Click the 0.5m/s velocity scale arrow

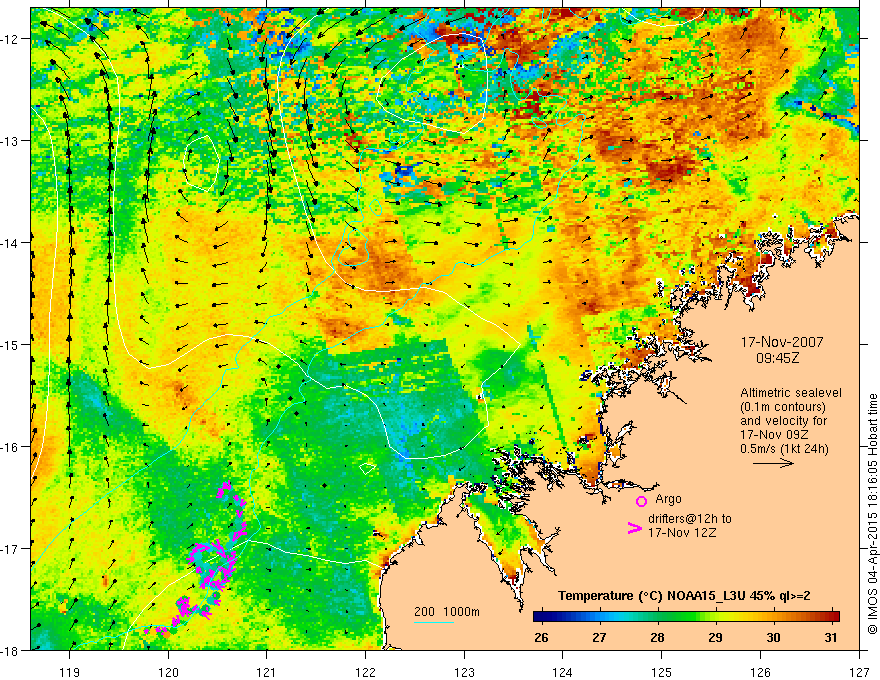coord(773,463)
